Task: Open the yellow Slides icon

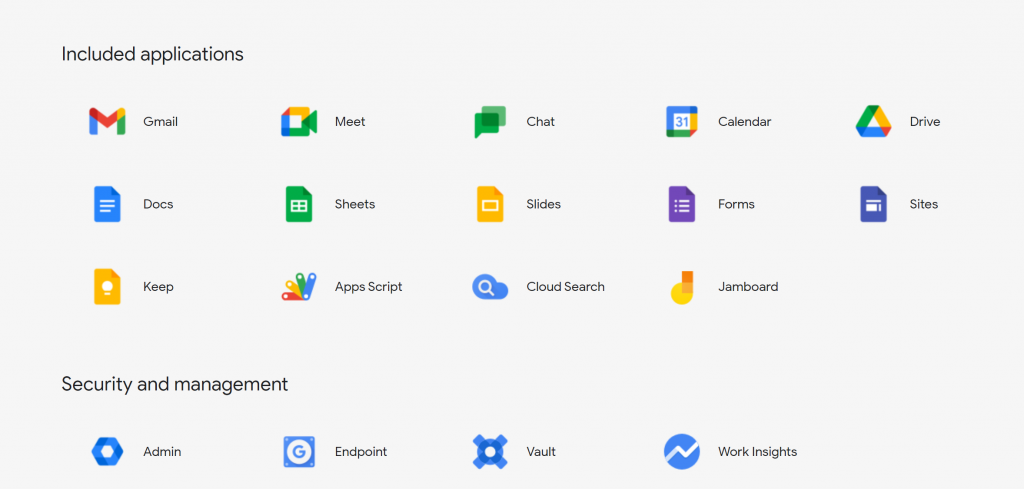Action: pos(490,204)
